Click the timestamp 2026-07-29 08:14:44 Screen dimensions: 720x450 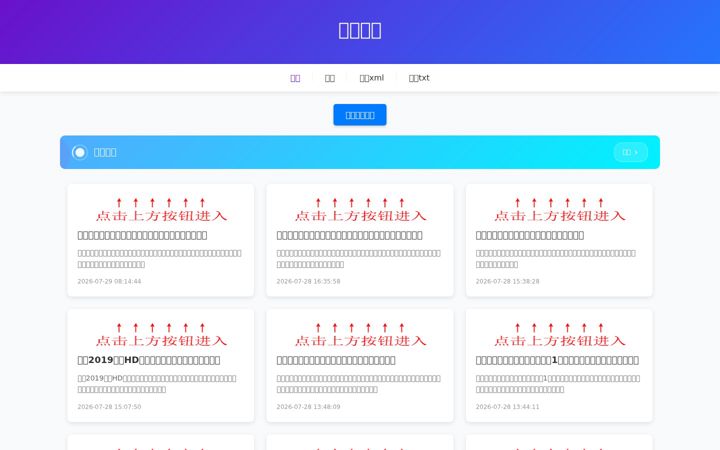click(x=109, y=281)
